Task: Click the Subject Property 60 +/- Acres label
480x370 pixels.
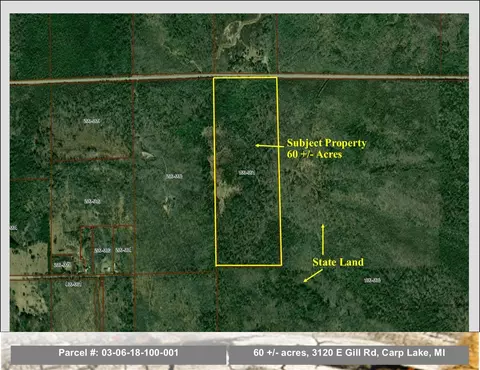Action: [x=327, y=148]
